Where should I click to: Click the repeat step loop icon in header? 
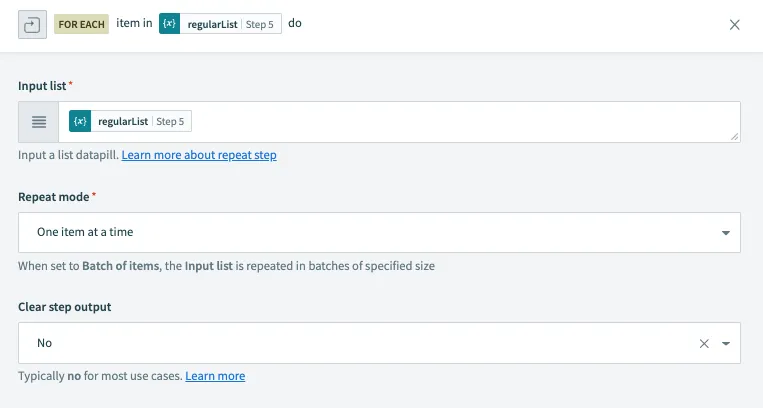pyautogui.click(x=30, y=25)
